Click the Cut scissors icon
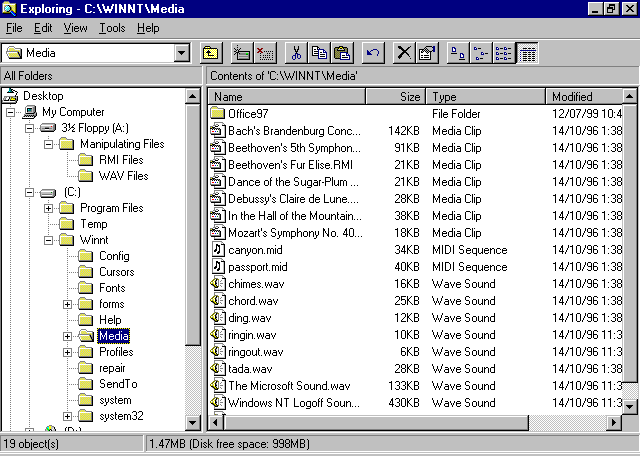Screen dimensions: 640x456 (296, 53)
